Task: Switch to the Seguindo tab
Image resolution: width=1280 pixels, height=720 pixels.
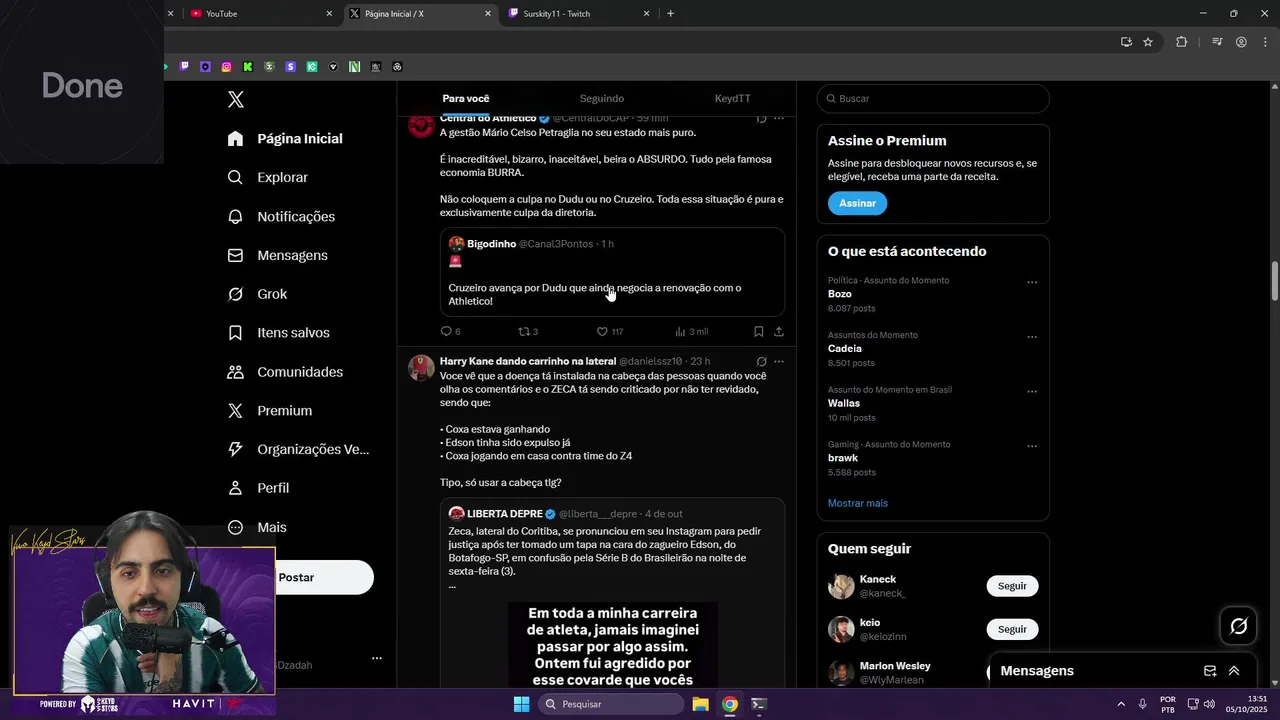Action: [602, 98]
